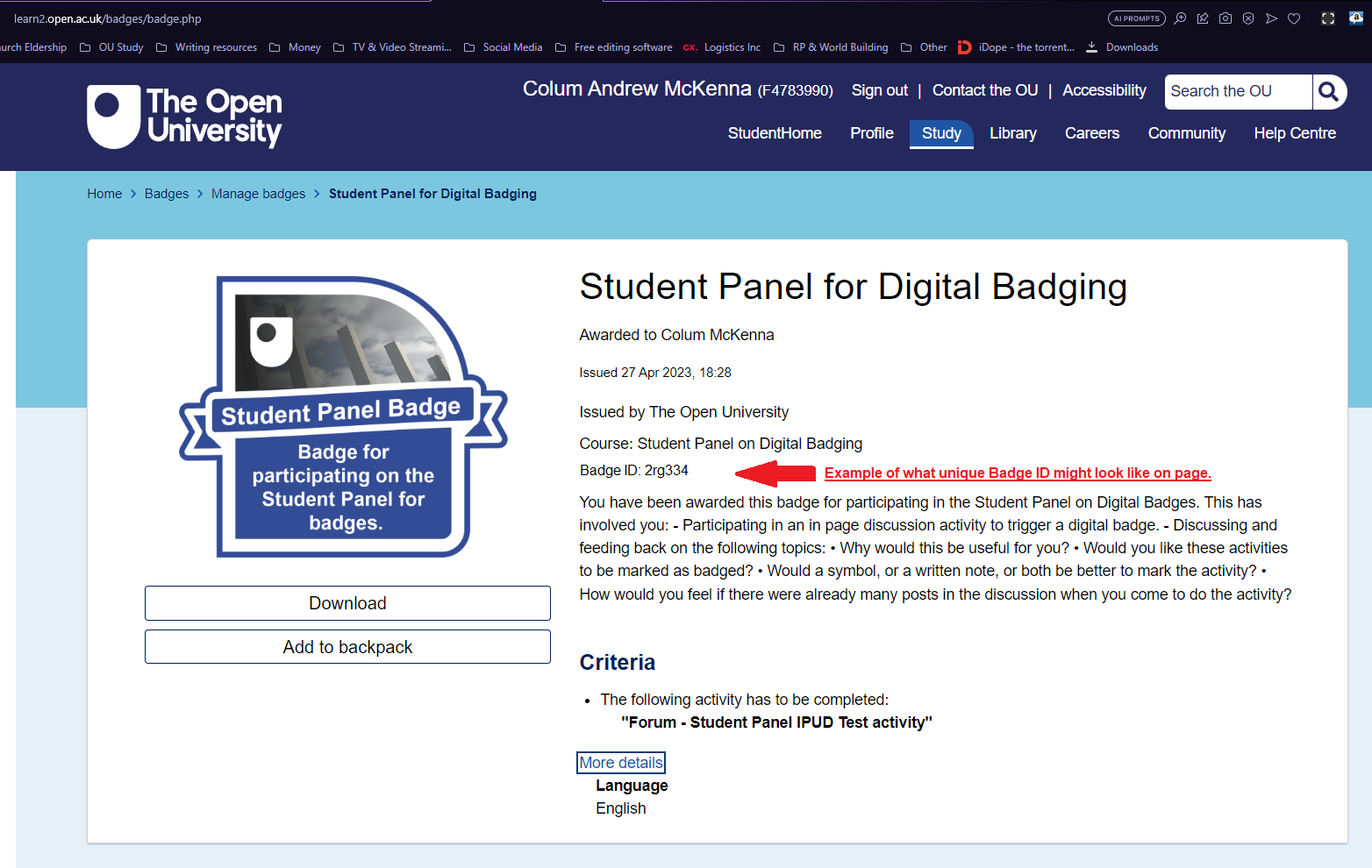The height and width of the screenshot is (868, 1372).
Task: Click the Download button
Action: [347, 603]
